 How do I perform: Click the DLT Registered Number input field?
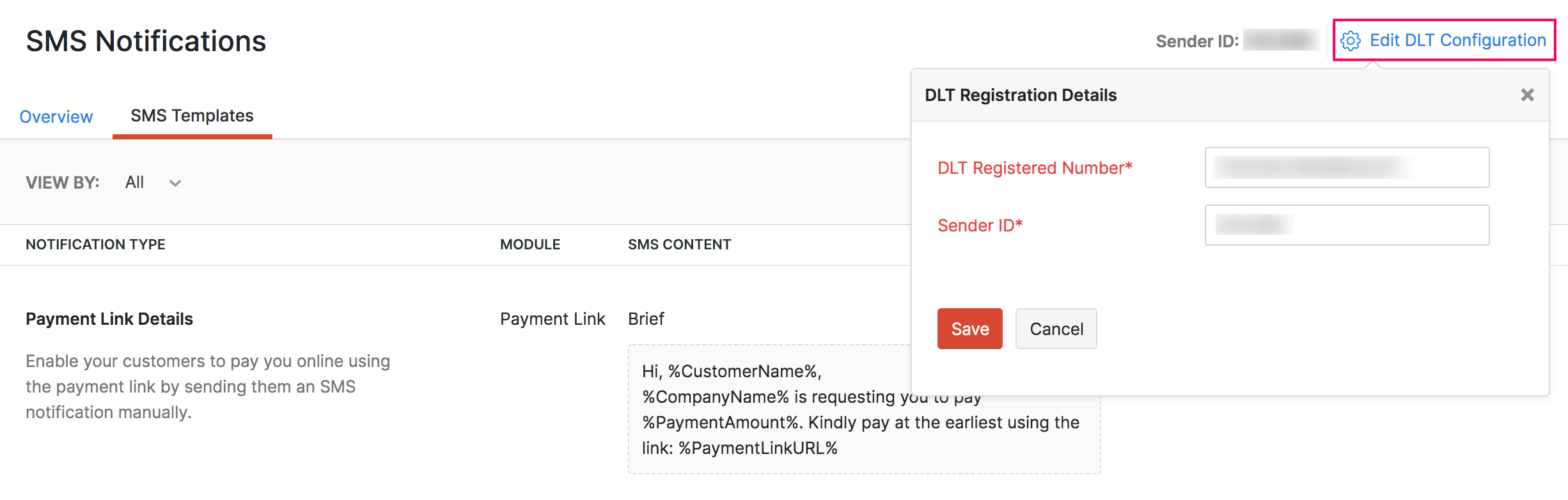click(1345, 168)
